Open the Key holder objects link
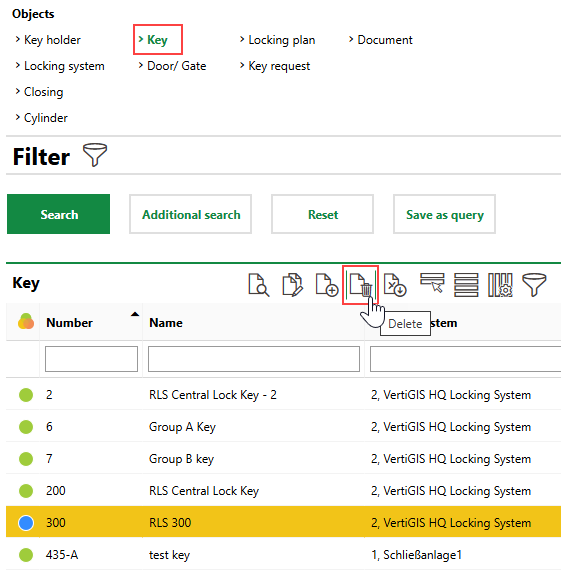Viewport: 561px width, 575px height. pos(52,40)
